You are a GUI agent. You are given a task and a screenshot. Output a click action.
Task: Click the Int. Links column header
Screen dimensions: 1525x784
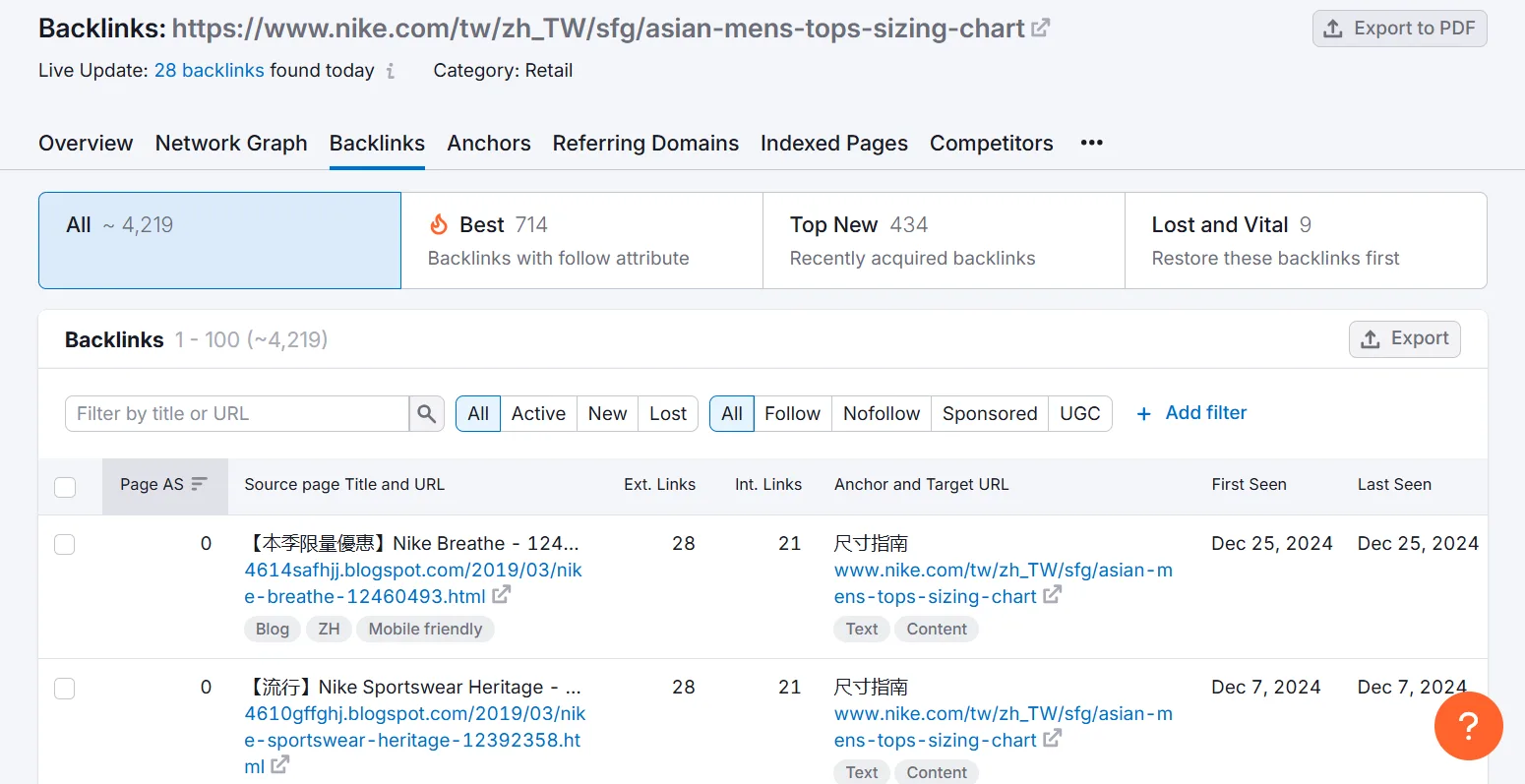[768, 485]
